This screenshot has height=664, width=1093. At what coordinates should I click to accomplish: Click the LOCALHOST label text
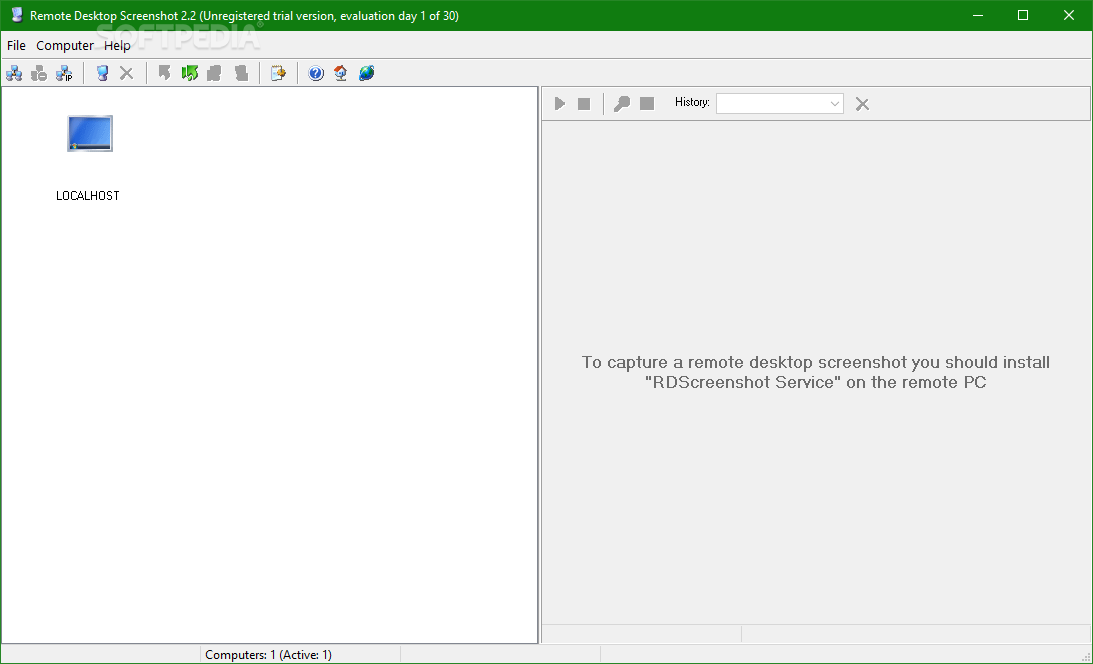88,196
